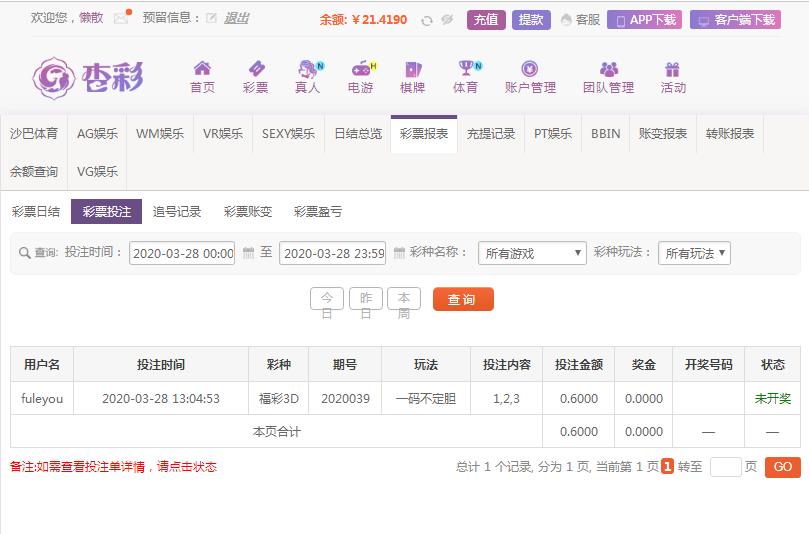
Task: Open 彩票日结 sub-tab
Action: click(x=36, y=212)
